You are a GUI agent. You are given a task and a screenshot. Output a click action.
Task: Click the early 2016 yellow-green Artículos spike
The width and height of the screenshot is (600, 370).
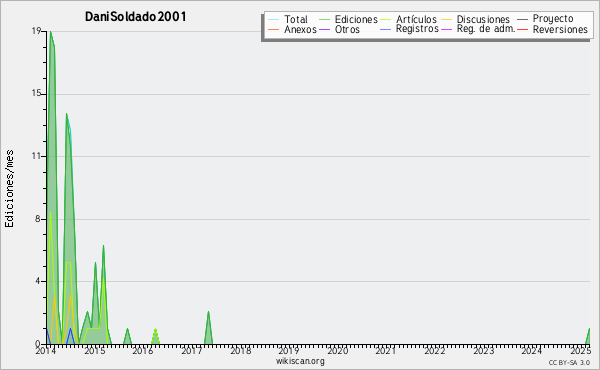pyautogui.click(x=155, y=336)
